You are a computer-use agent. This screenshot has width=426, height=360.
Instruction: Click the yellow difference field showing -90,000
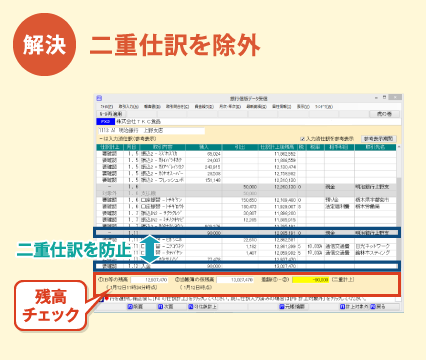coord(311,280)
